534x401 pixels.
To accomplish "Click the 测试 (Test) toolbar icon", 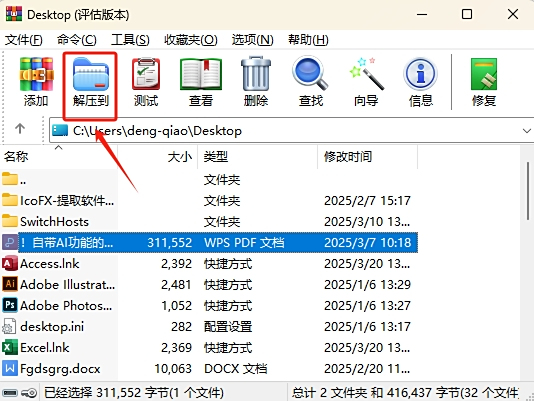I will [146, 74].
